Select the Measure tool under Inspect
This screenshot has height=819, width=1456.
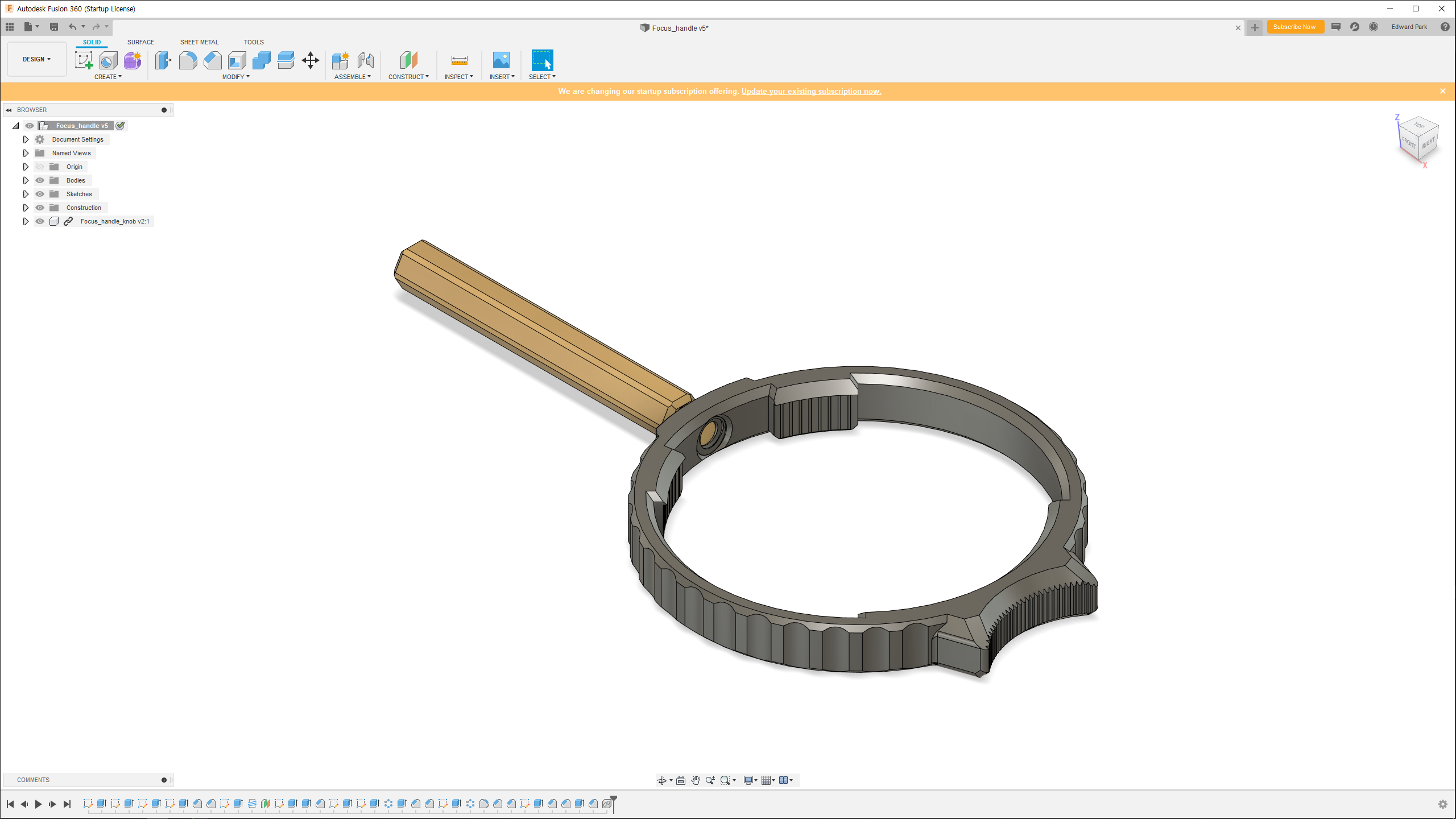pyautogui.click(x=459, y=60)
